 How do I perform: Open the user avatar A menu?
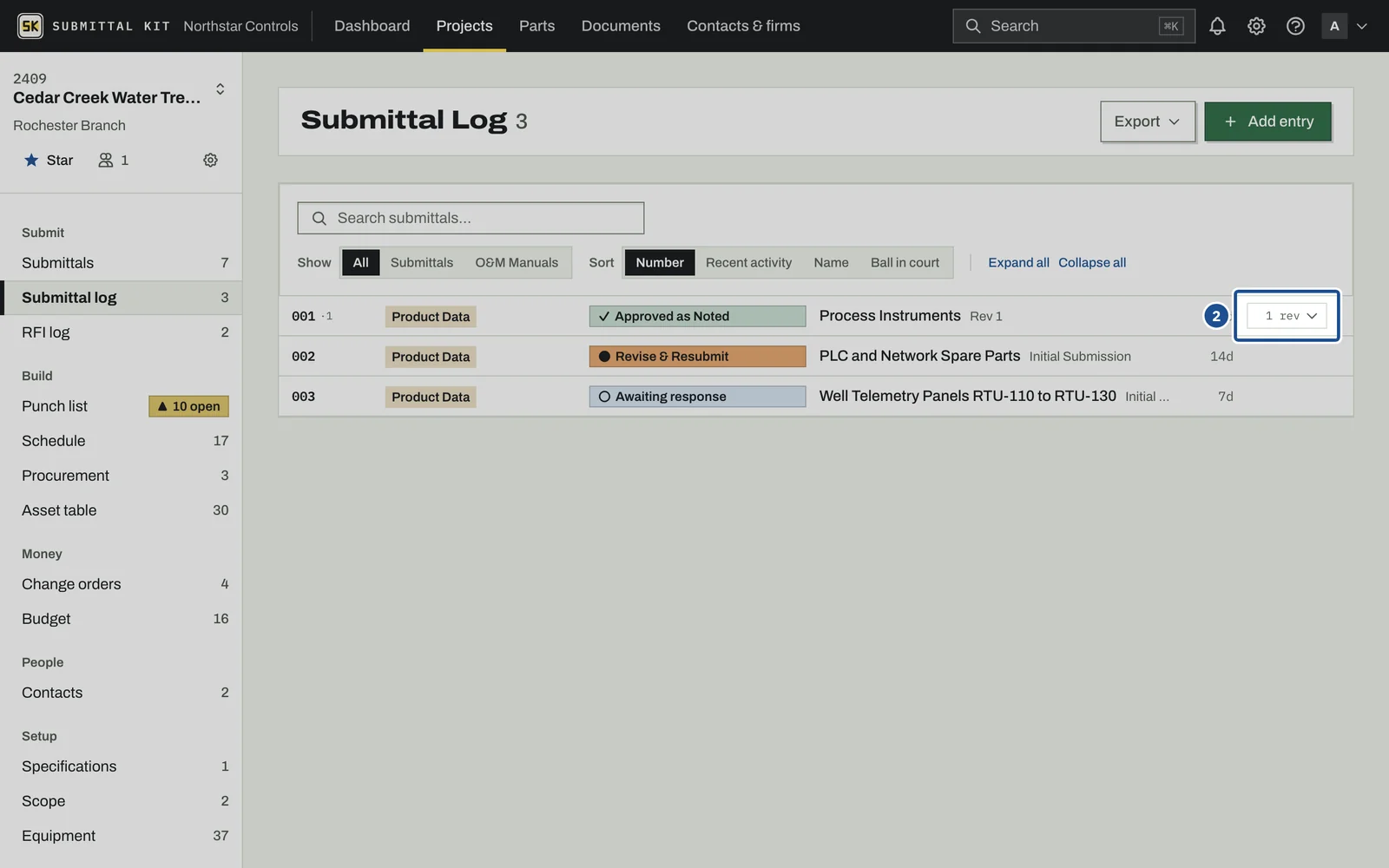[x=1344, y=26]
